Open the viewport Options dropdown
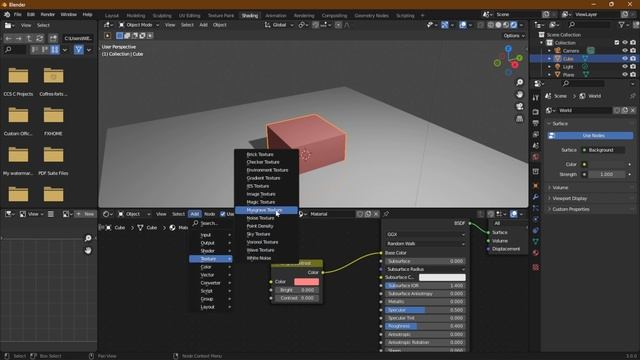This screenshot has width=640, height=360. click(514, 36)
